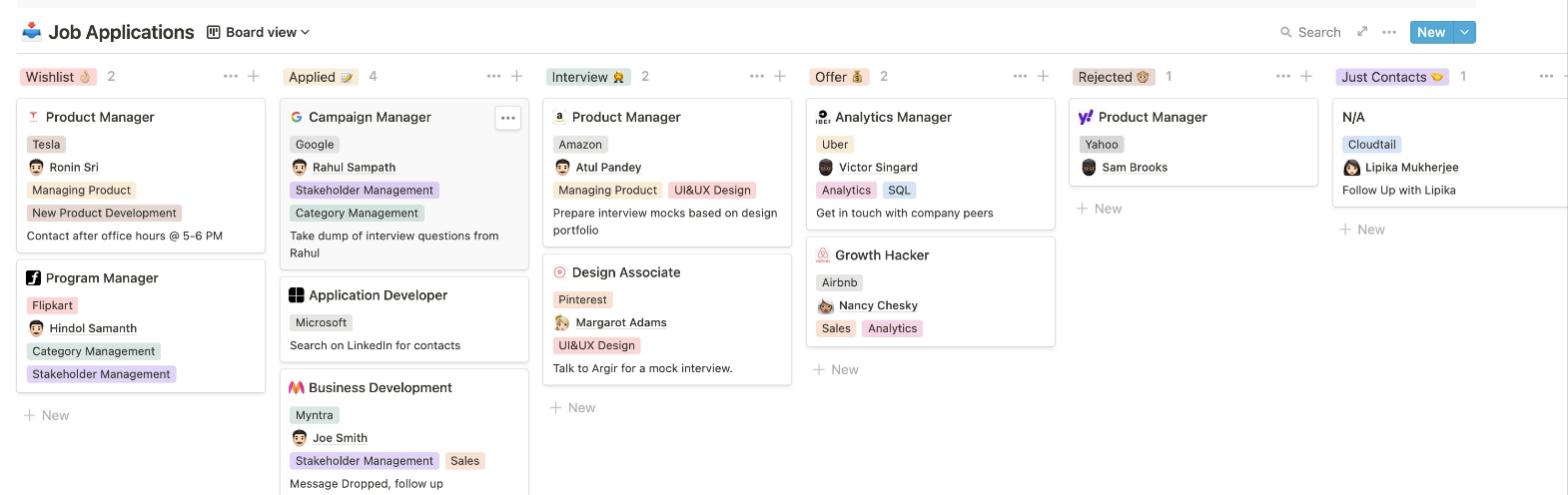
Task: Open Board view dropdown
Action: [258, 32]
